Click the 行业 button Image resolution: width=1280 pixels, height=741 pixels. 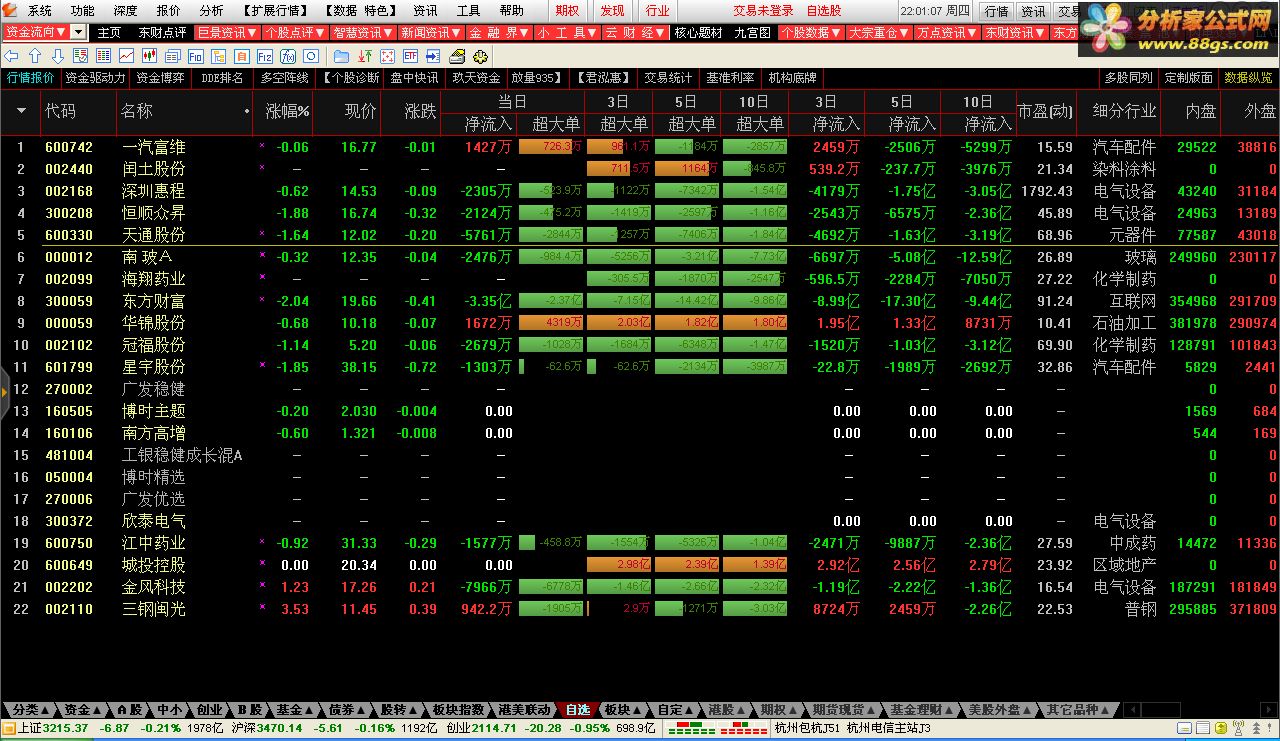pyautogui.click(x=657, y=11)
